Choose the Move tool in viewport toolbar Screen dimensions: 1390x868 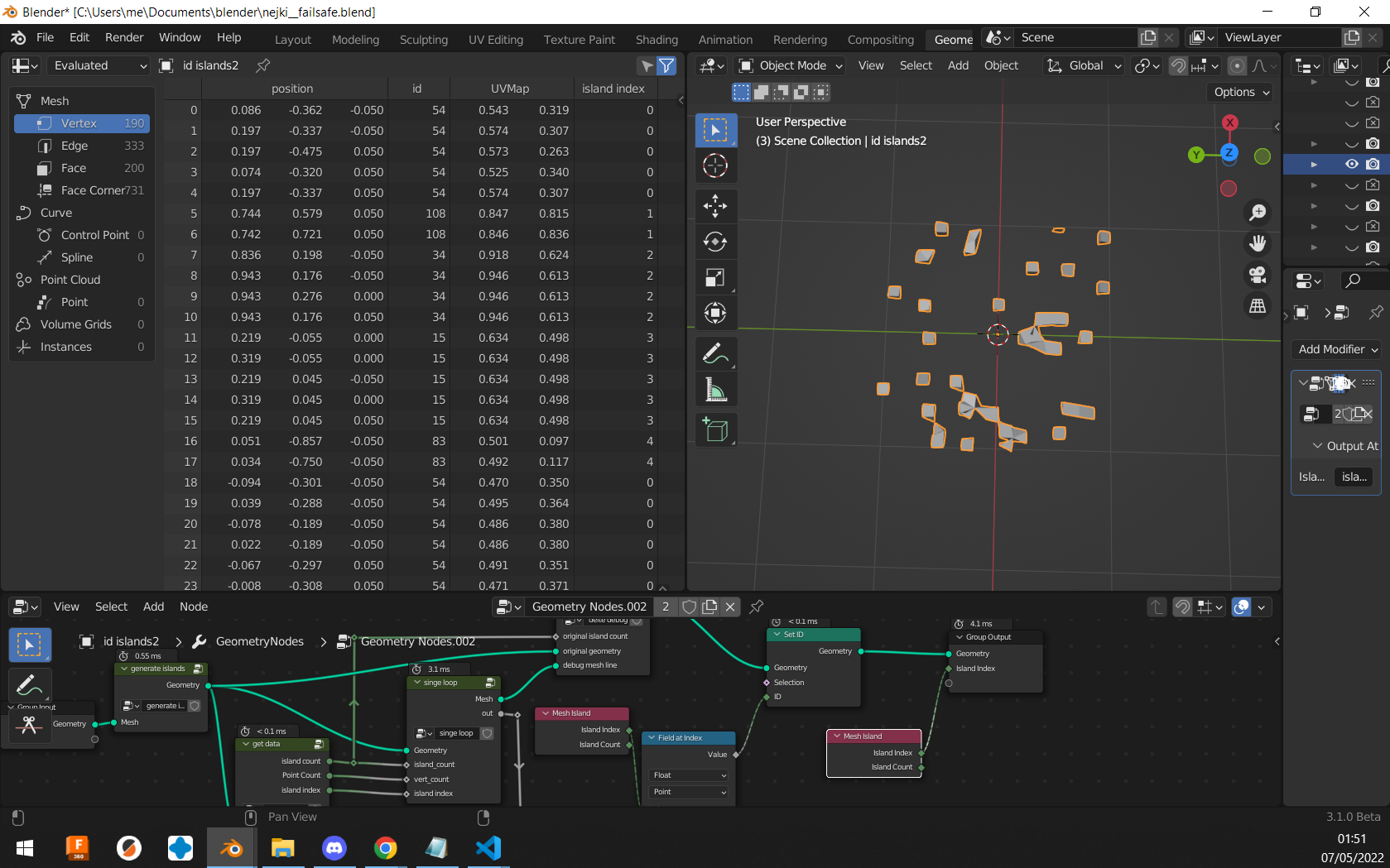pos(715,205)
